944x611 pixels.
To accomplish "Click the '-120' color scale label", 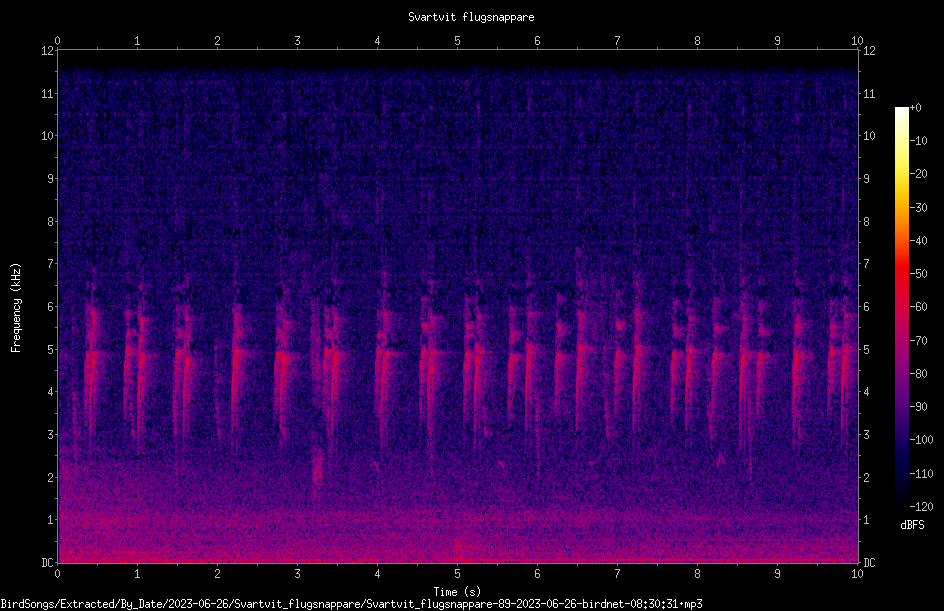I will (x=921, y=507).
